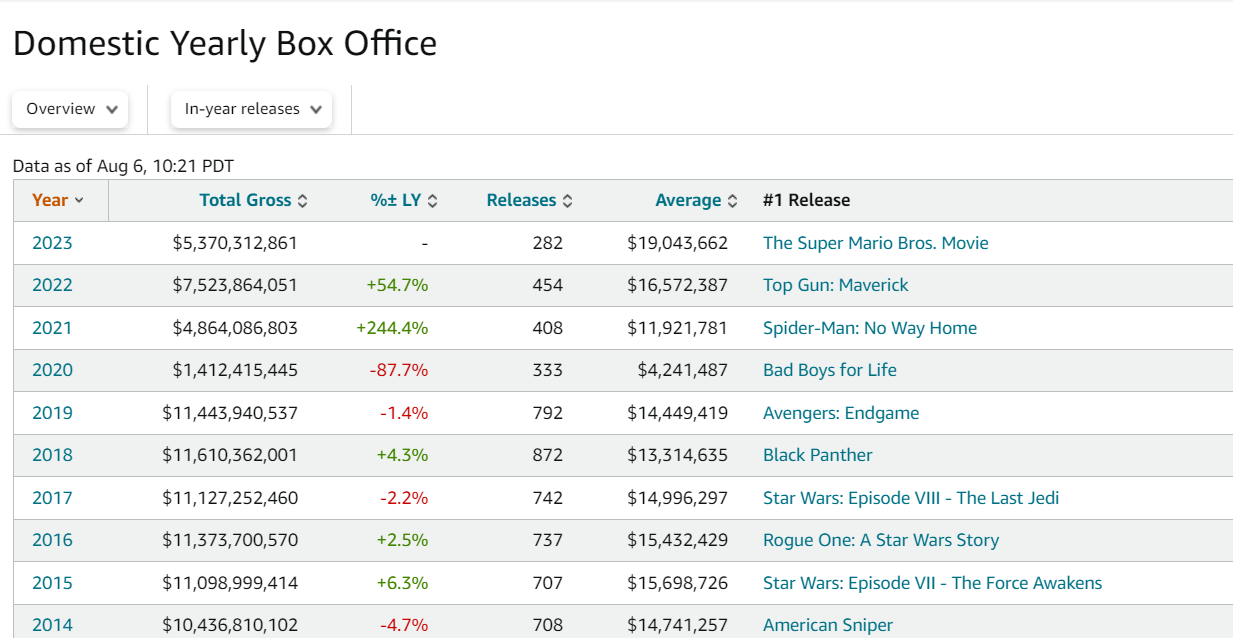Click the +244.4% change value
This screenshot has height=638, width=1233.
(x=392, y=328)
